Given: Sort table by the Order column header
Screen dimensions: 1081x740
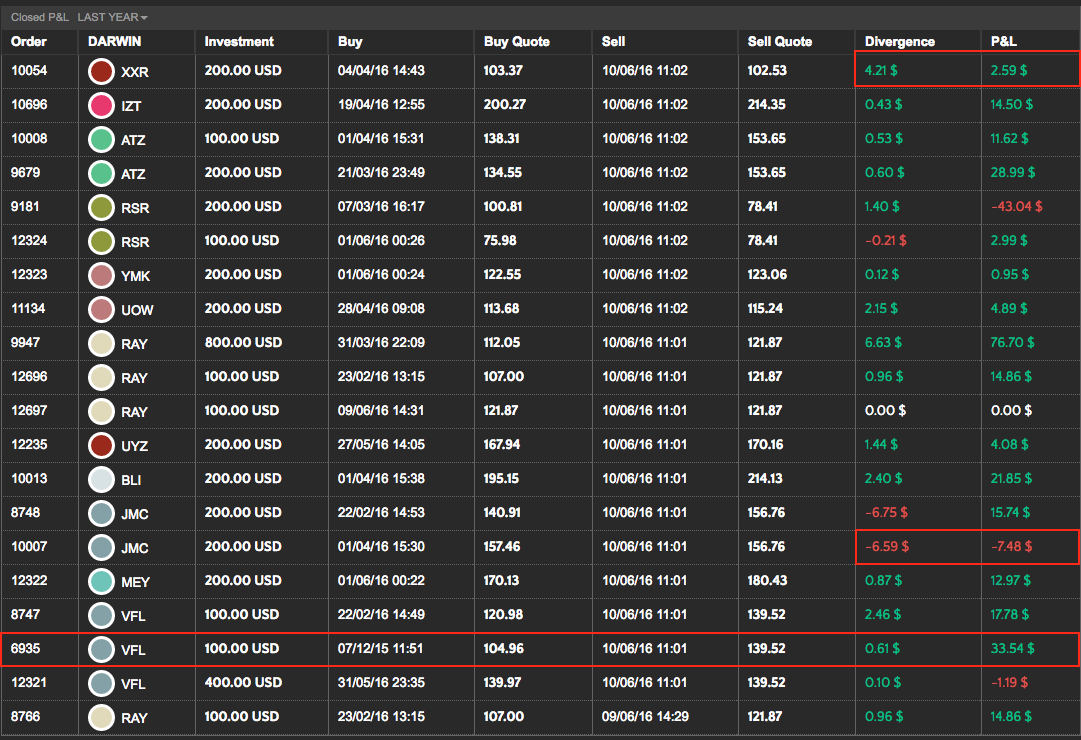Looking at the screenshot, I should tap(29, 41).
